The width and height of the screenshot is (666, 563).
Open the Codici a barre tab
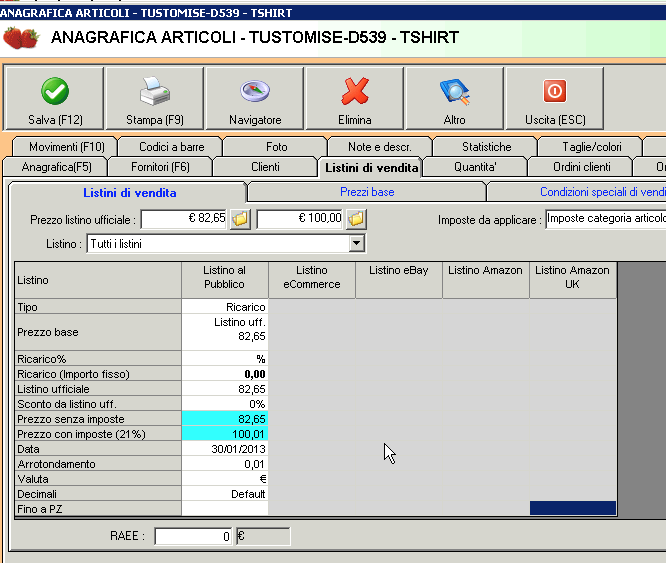[x=170, y=147]
